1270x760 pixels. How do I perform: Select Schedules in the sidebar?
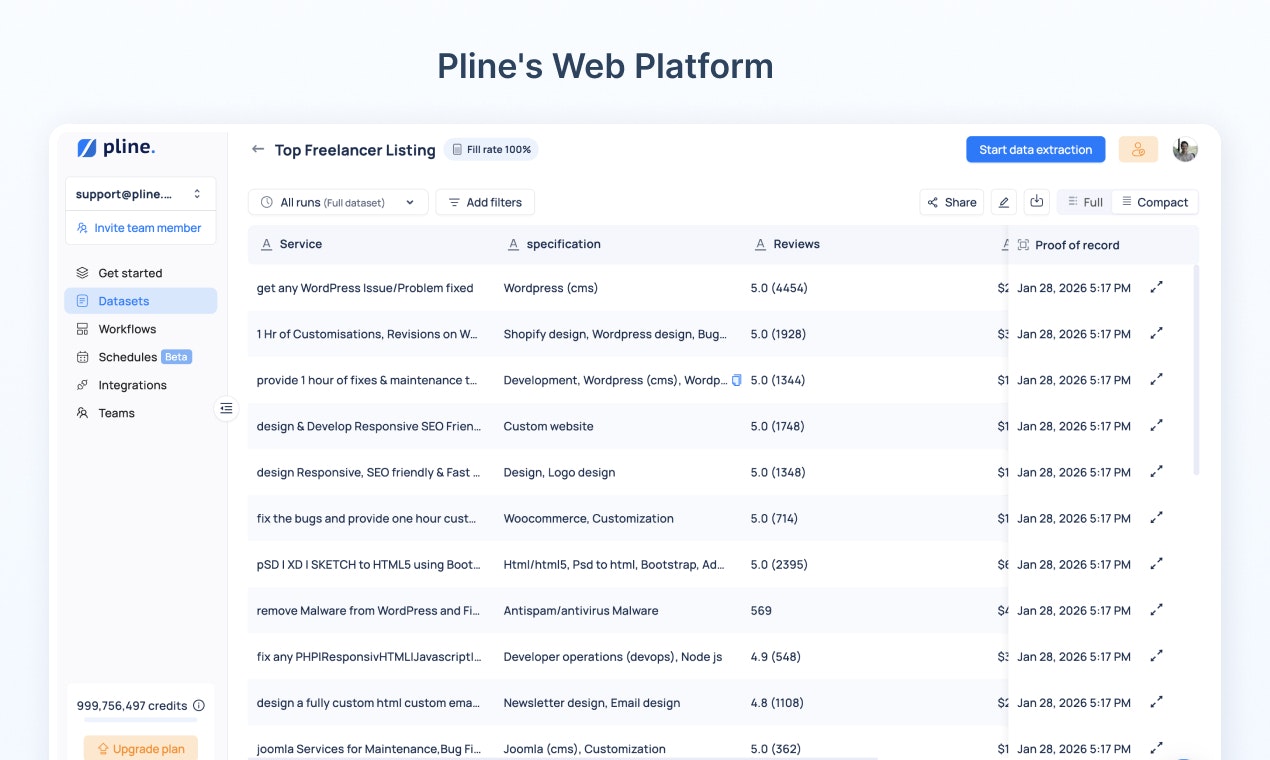point(126,356)
